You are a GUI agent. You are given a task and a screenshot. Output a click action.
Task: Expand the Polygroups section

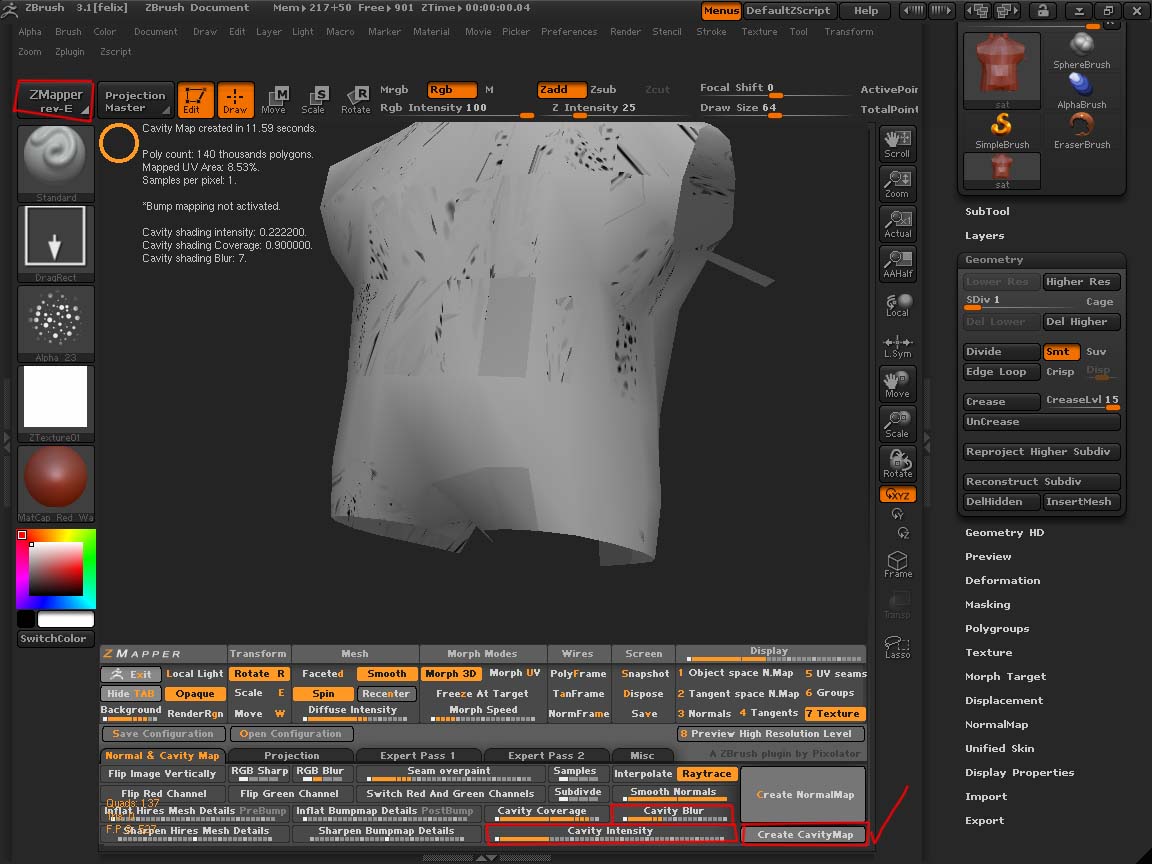click(997, 629)
